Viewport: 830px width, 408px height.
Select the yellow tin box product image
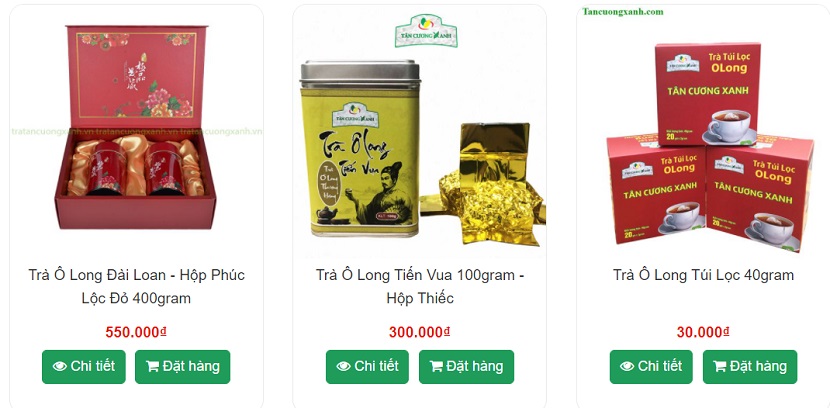(422, 148)
